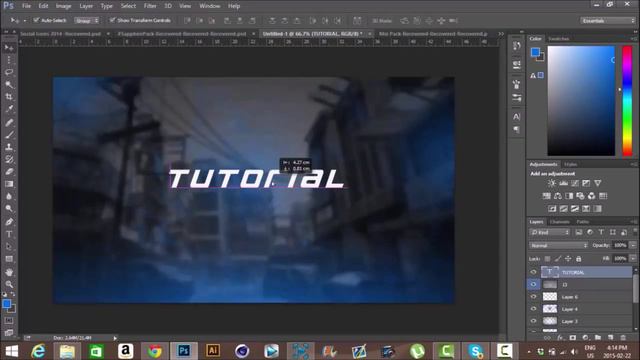
Task: Select the Lasso tool
Action: (x=9, y=73)
